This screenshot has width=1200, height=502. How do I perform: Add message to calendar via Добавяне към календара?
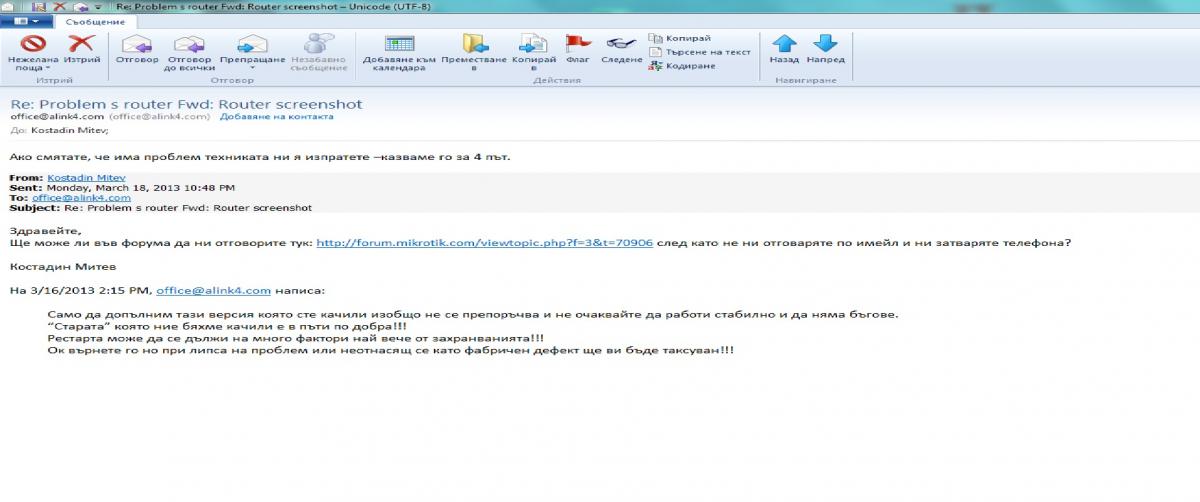pos(400,45)
